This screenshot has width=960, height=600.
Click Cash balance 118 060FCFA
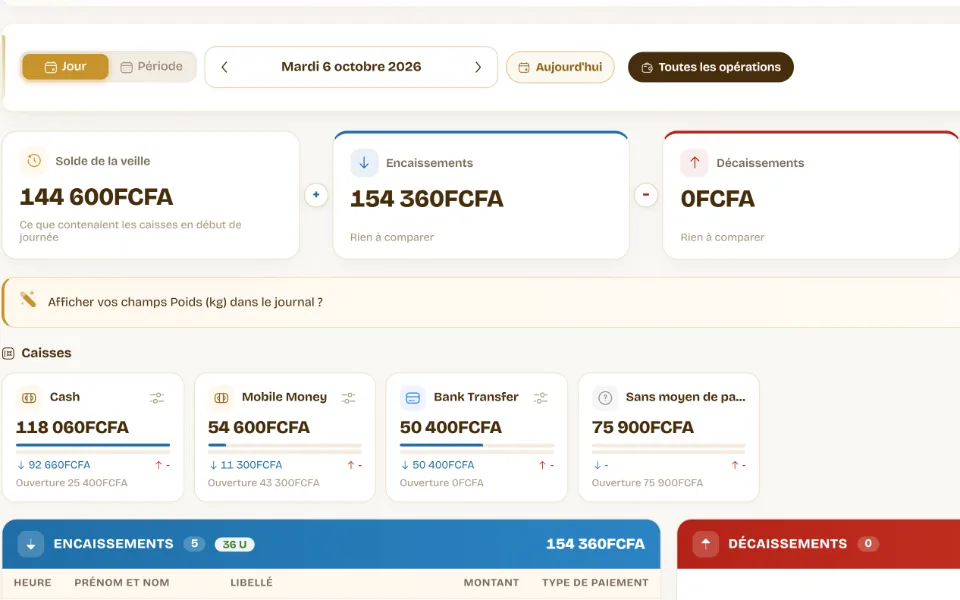pos(72,427)
